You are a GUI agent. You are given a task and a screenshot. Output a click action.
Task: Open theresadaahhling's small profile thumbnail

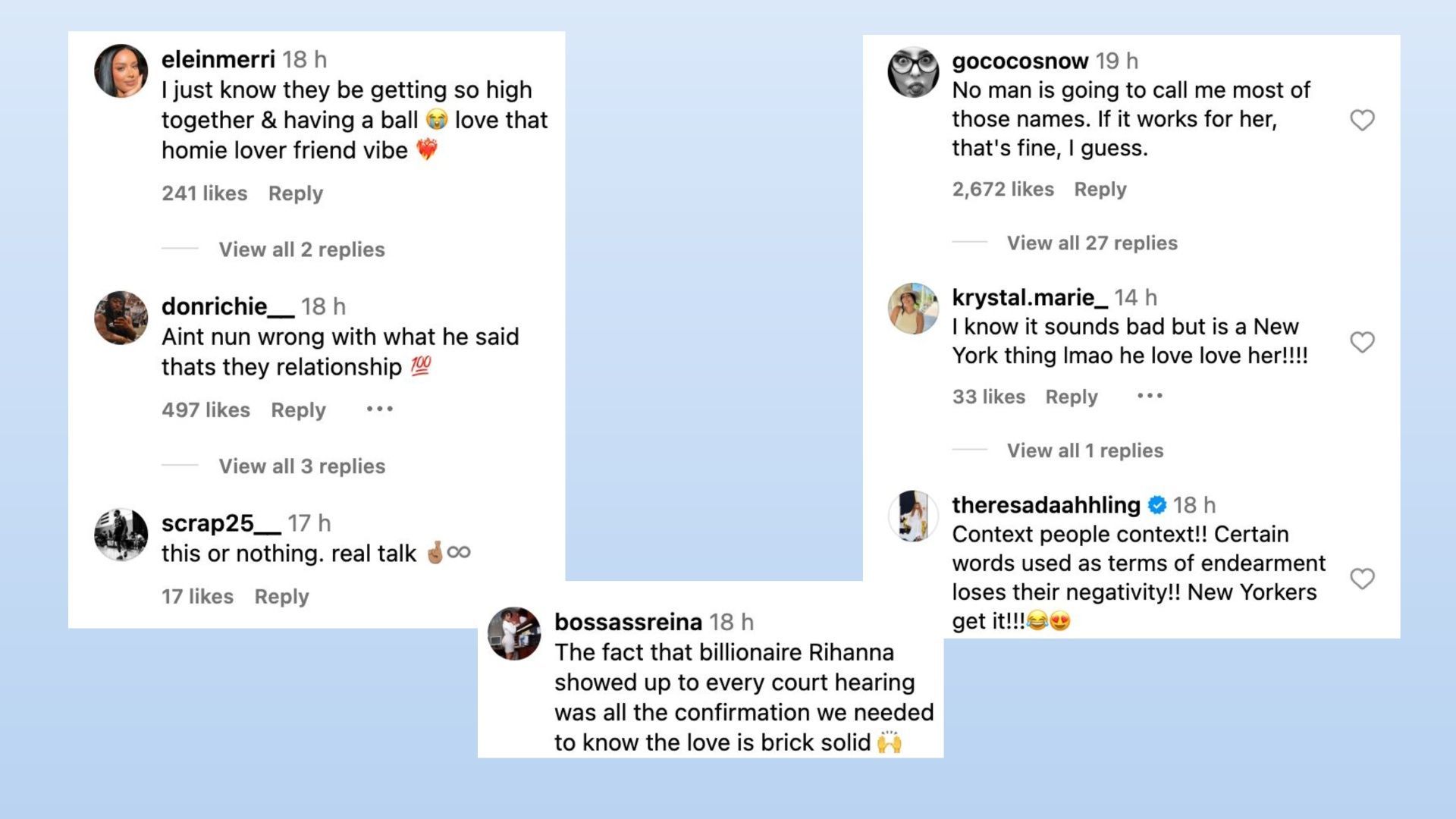pyautogui.click(x=913, y=516)
